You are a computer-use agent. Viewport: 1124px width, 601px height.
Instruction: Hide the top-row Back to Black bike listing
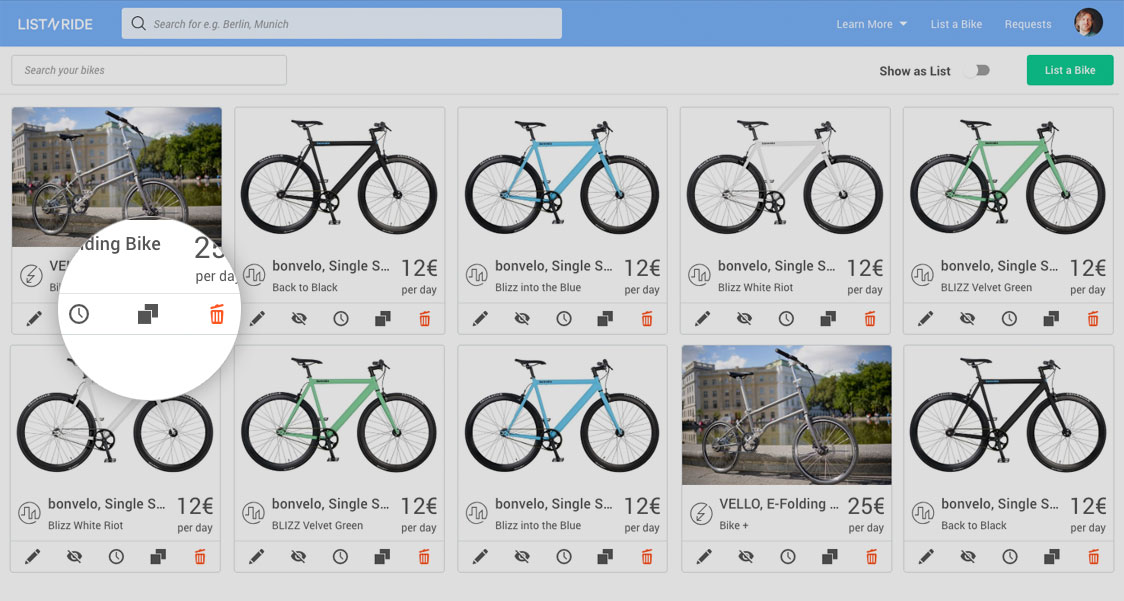(x=299, y=319)
